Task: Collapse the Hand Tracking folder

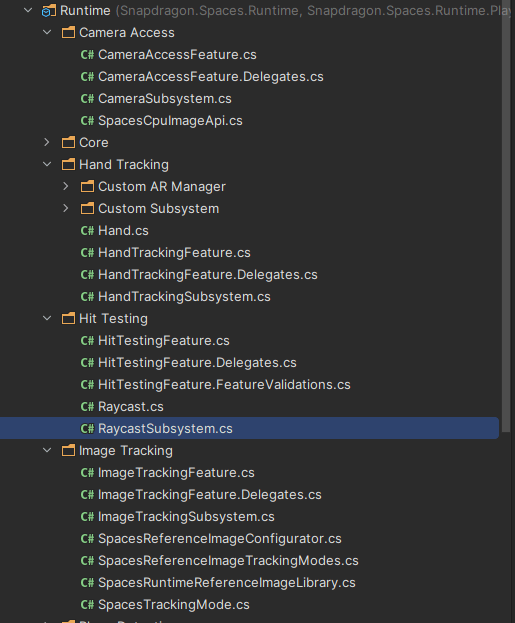Action: [47, 164]
